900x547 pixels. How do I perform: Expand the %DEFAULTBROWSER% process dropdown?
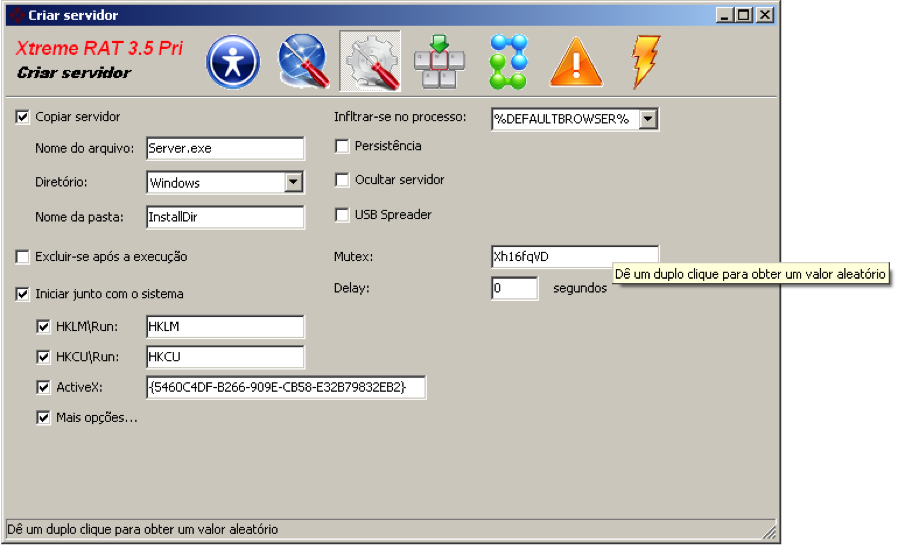pos(648,119)
